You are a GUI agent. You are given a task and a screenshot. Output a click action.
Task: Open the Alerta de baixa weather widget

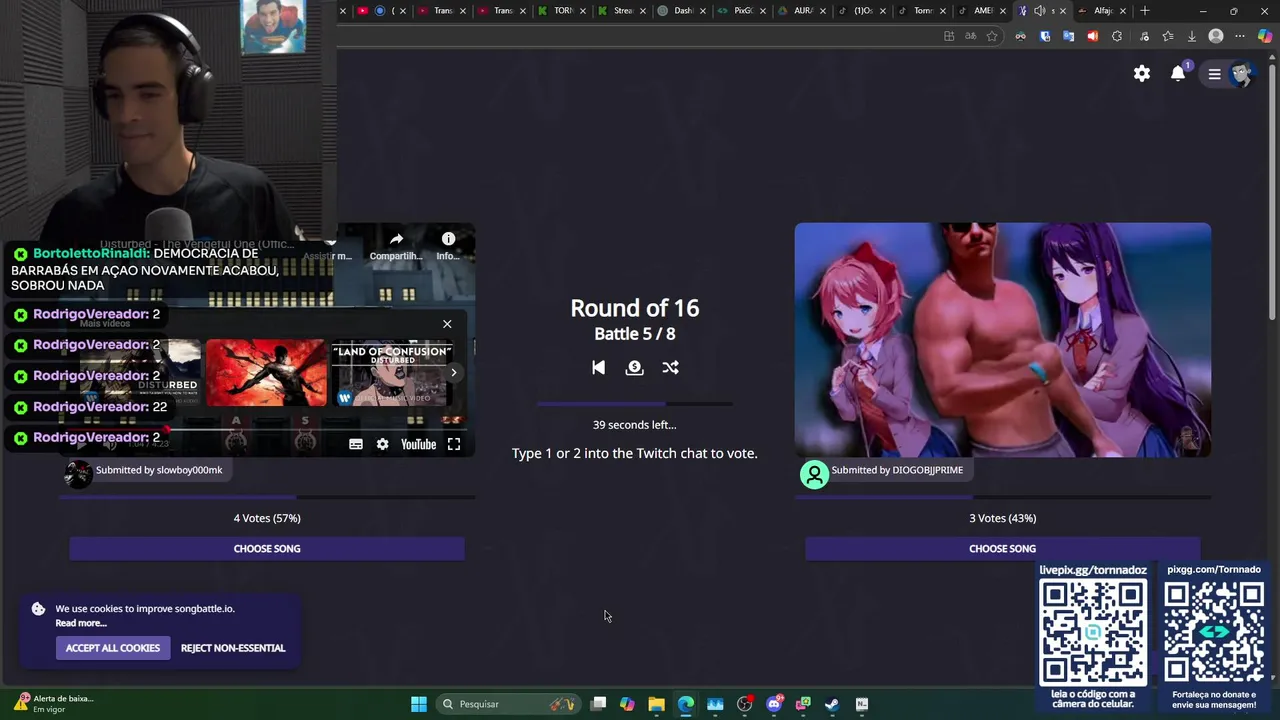click(x=55, y=703)
